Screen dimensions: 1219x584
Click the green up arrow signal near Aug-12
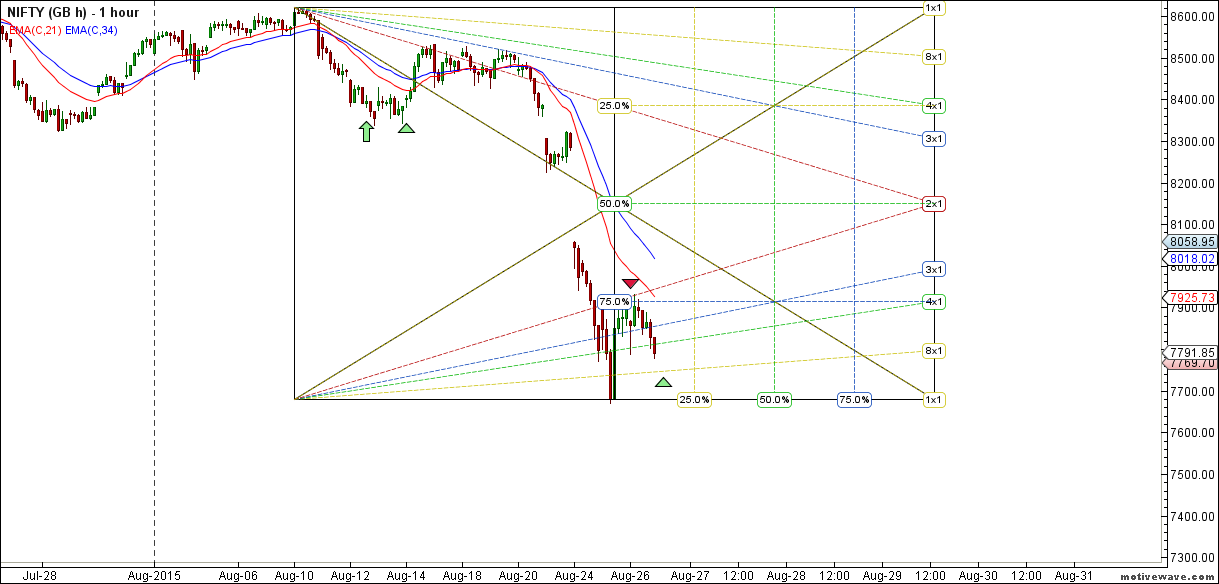tap(365, 129)
